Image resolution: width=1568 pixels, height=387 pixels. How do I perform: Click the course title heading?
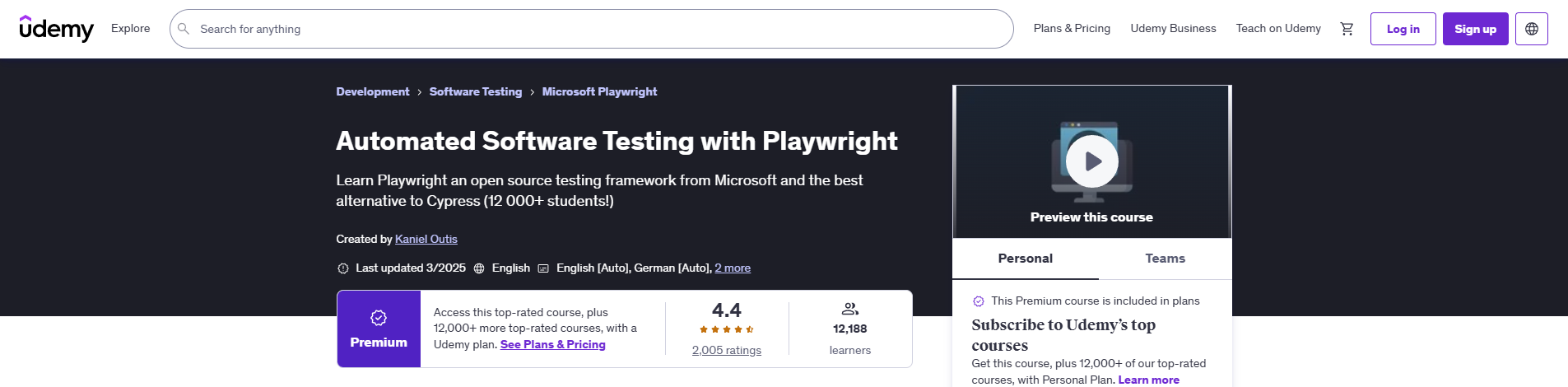616,141
